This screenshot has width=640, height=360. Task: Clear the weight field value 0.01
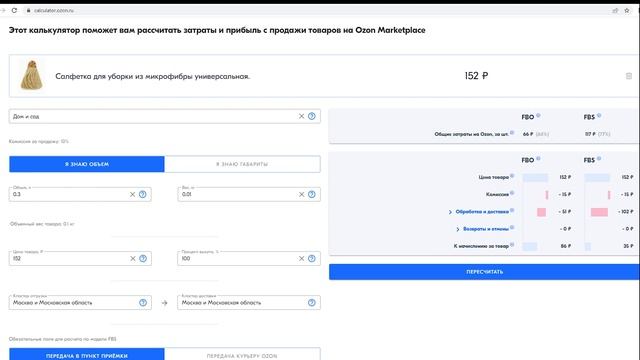coord(301,194)
